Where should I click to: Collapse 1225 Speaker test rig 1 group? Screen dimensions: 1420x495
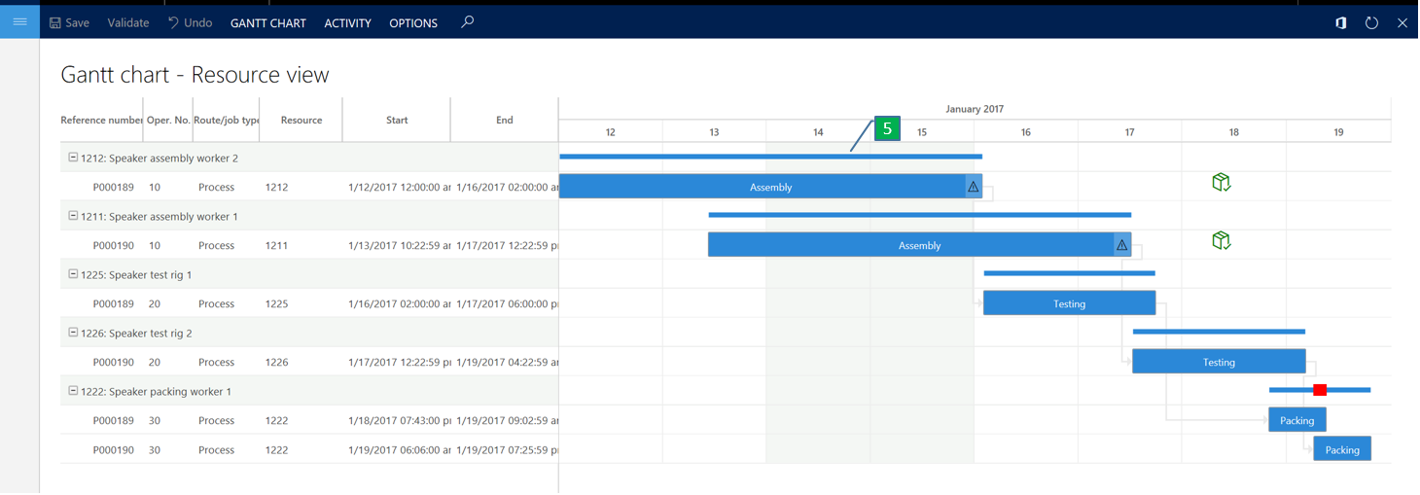73,275
